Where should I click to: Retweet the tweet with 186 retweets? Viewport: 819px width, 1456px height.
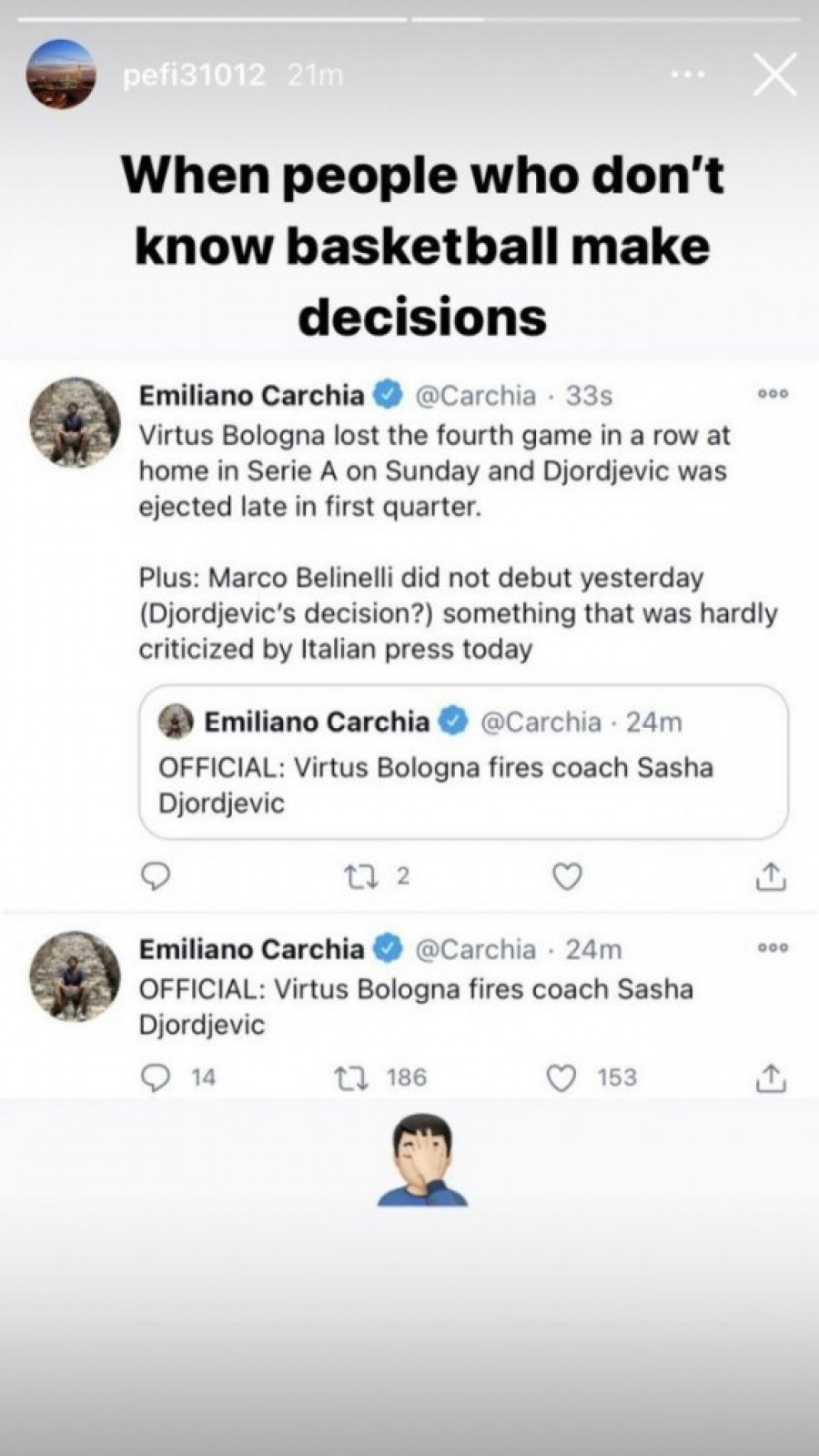coord(350,1077)
